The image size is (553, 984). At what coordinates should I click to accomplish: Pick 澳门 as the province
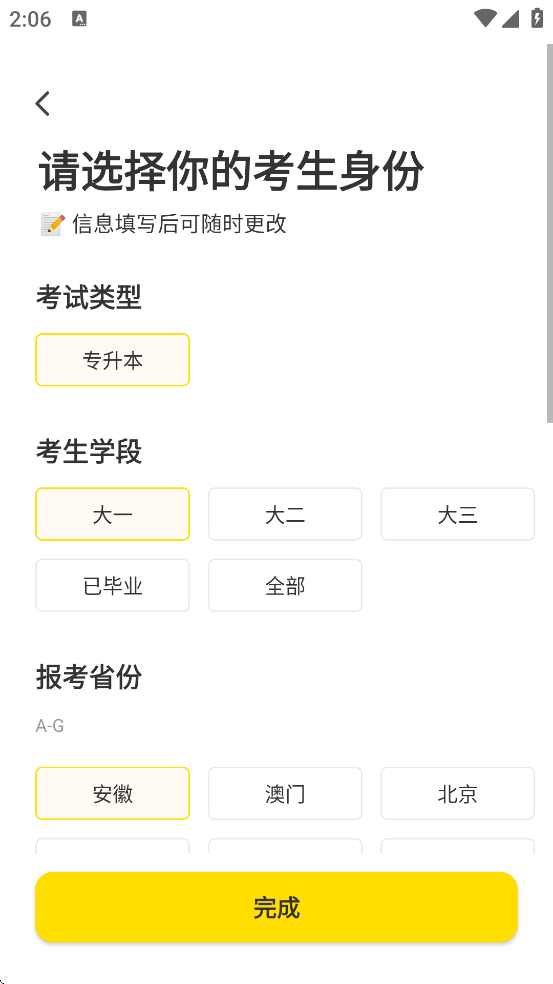coord(285,793)
